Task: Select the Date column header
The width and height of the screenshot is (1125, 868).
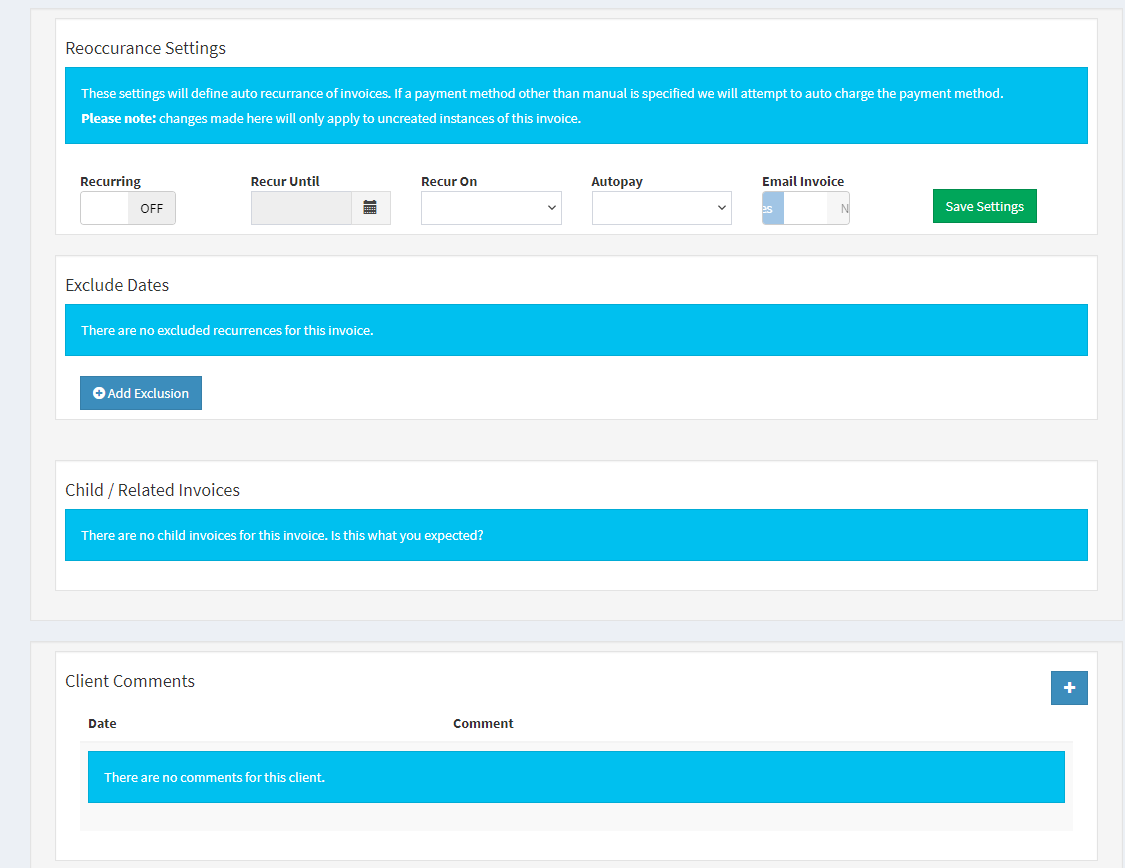Action: click(102, 723)
